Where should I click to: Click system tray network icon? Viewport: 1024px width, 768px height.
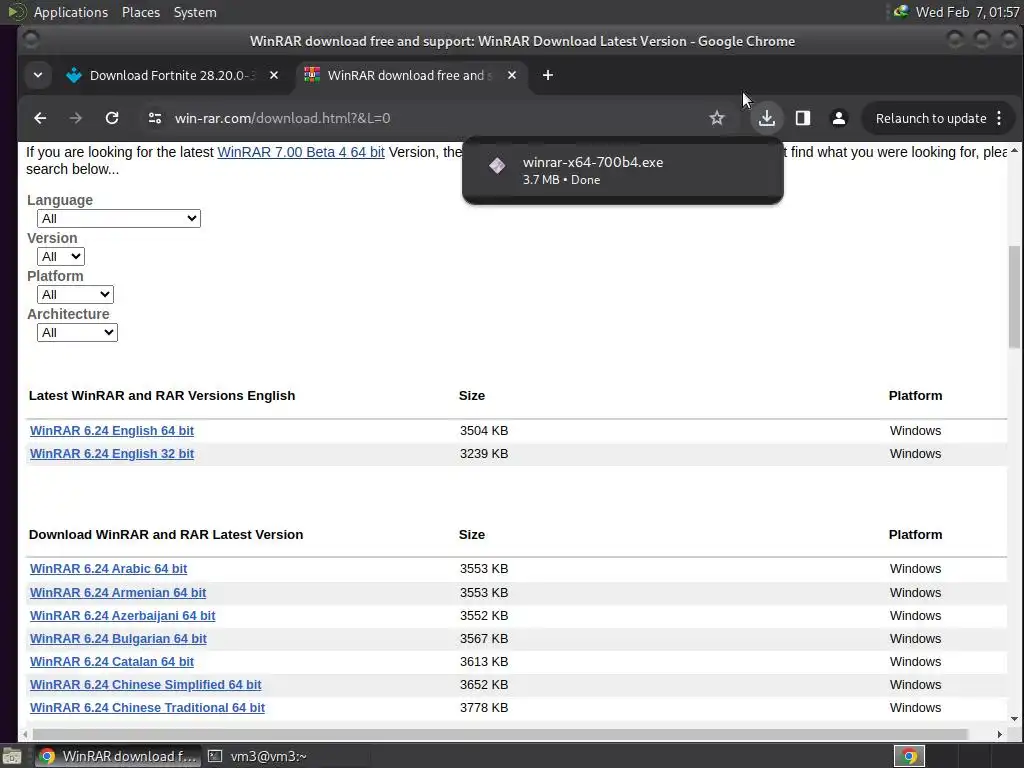pyautogui.click(x=901, y=12)
